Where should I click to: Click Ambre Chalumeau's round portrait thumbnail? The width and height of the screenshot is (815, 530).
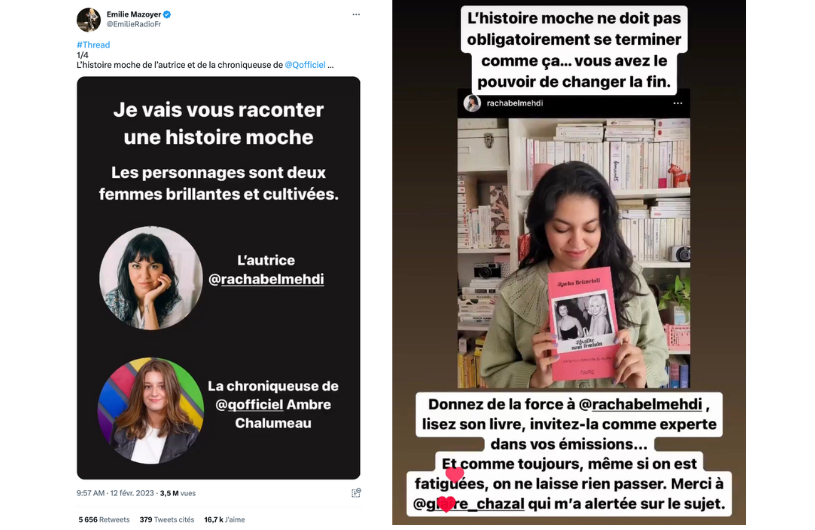(151, 410)
